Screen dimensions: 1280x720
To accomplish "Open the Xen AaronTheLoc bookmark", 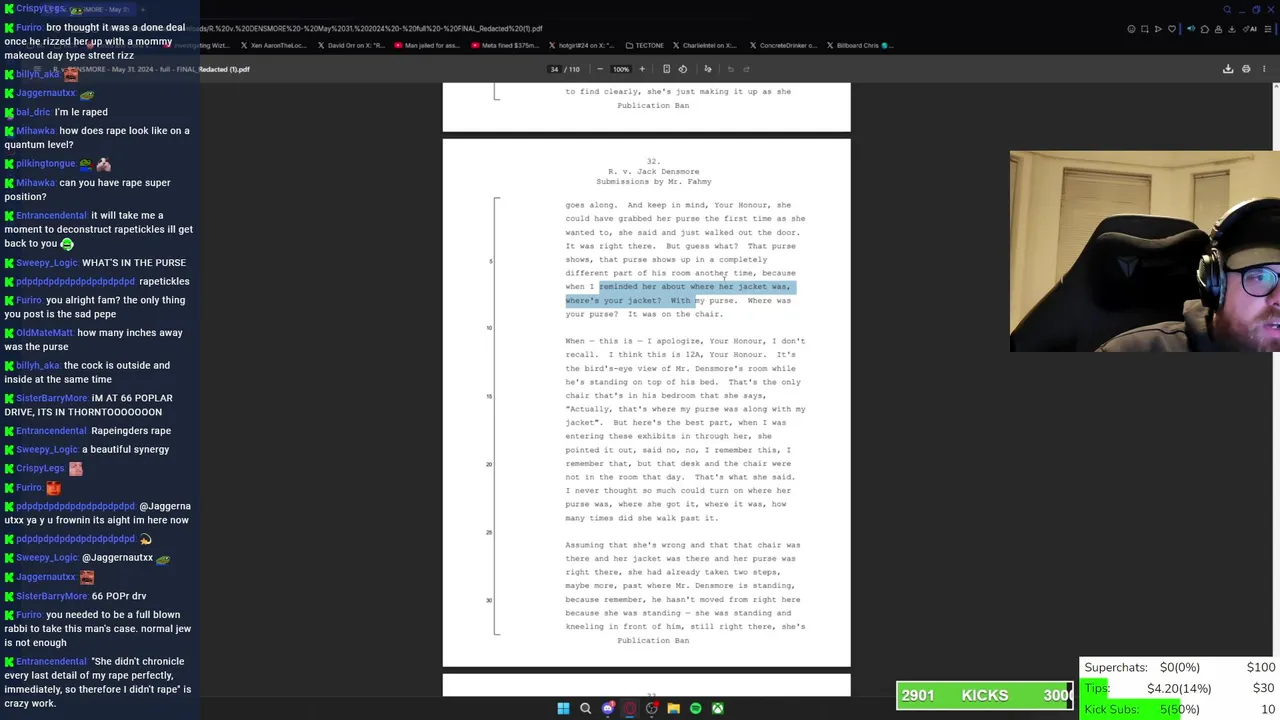I will pos(274,45).
